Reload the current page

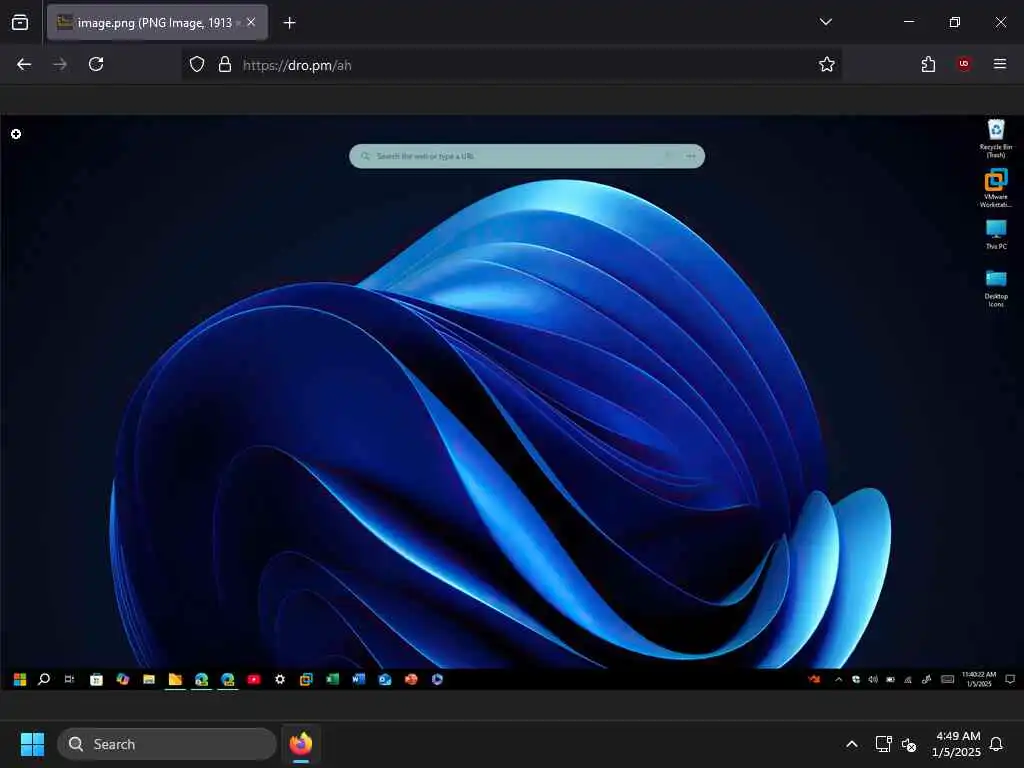[96, 64]
